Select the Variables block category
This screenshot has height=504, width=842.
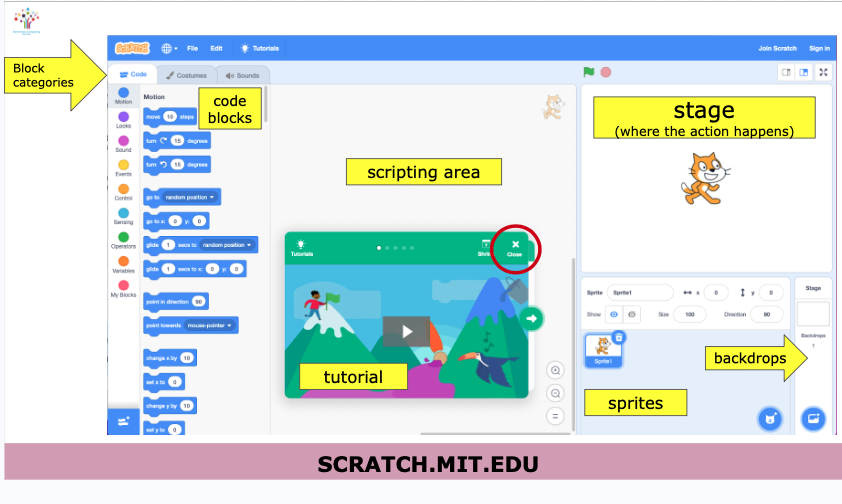[124, 265]
